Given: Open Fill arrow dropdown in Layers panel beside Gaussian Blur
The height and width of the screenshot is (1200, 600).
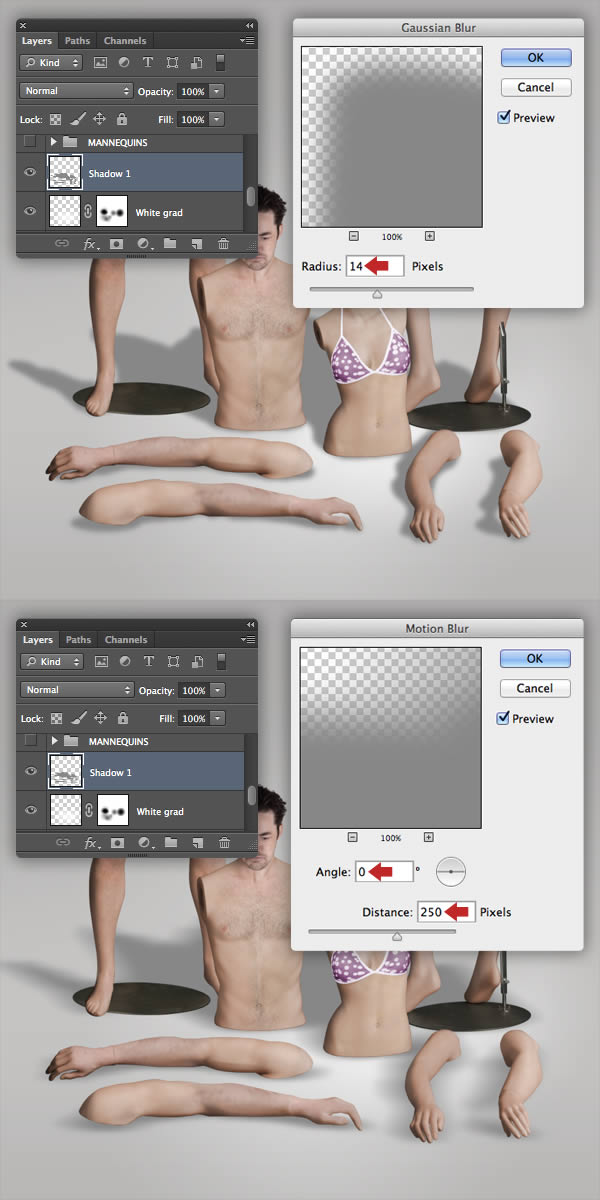Looking at the screenshot, I should coord(217,119).
